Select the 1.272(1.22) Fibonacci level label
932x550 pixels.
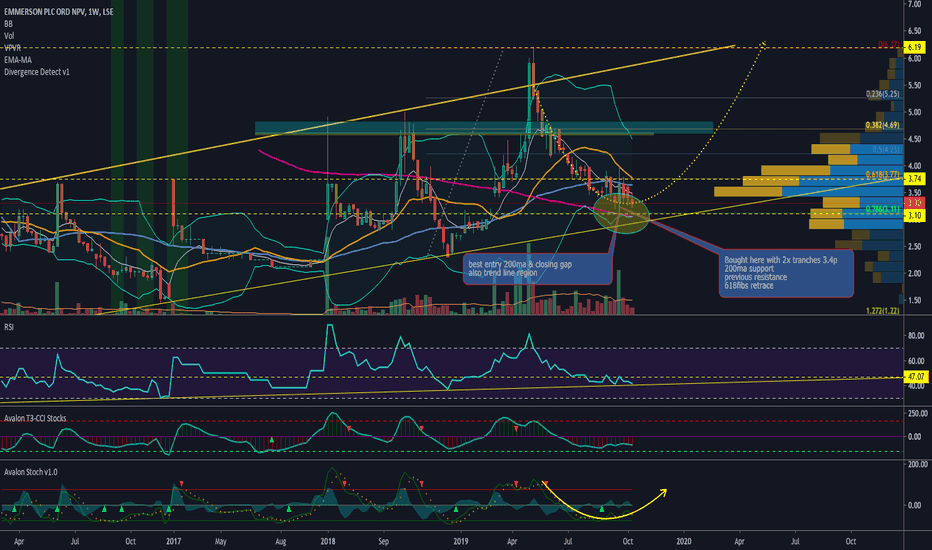click(883, 310)
